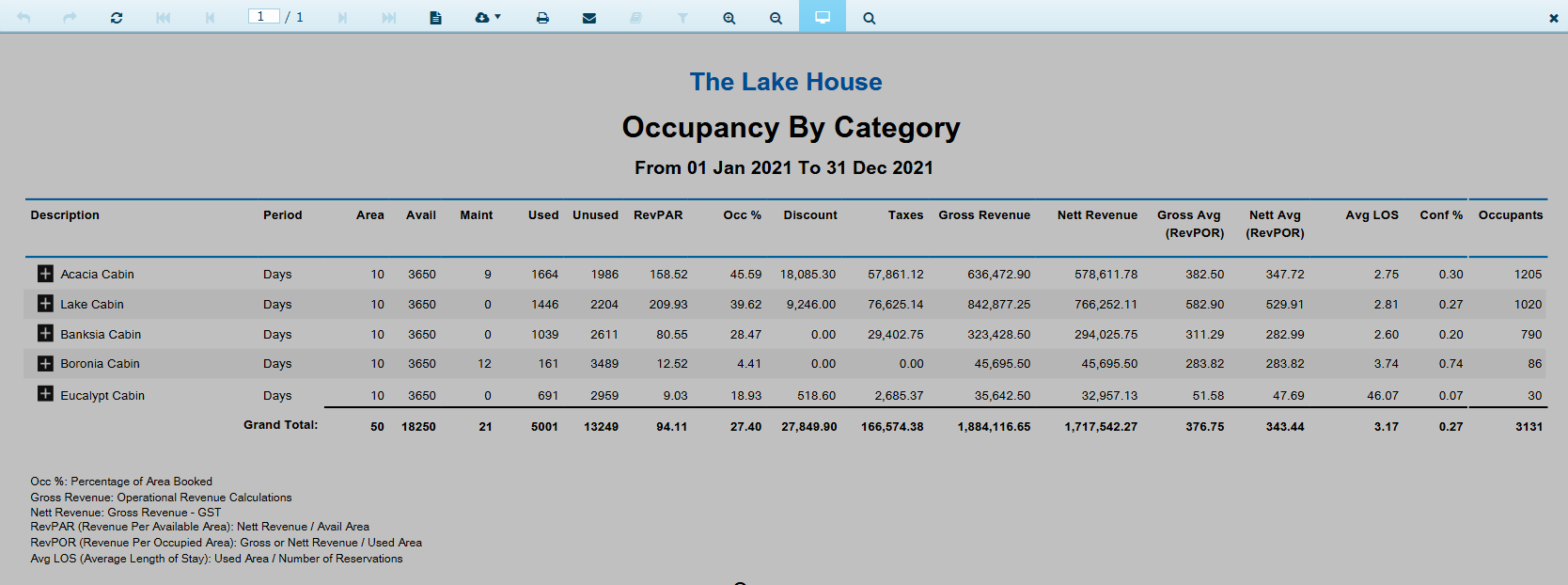Screen dimensions: 1568x585
Task: Click the Boronia Cabin label
Action: pyautogui.click(x=100, y=364)
